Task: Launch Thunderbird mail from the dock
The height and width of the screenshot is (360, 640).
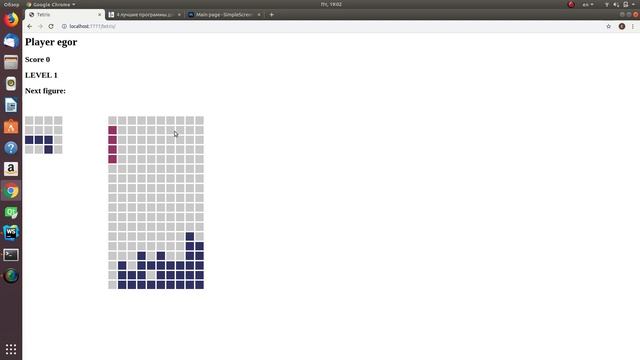Action: [11, 41]
